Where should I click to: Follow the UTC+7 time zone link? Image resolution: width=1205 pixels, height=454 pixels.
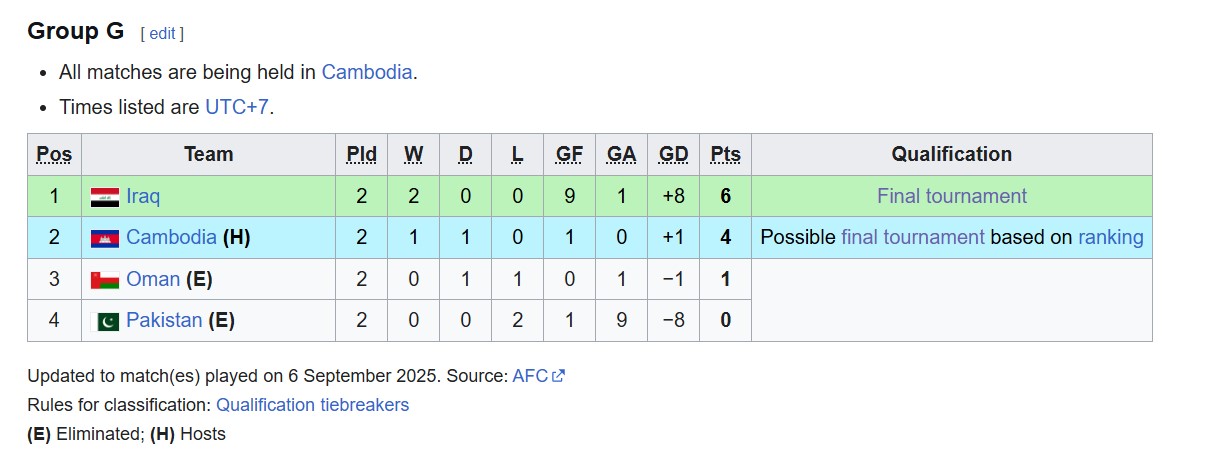click(x=237, y=107)
